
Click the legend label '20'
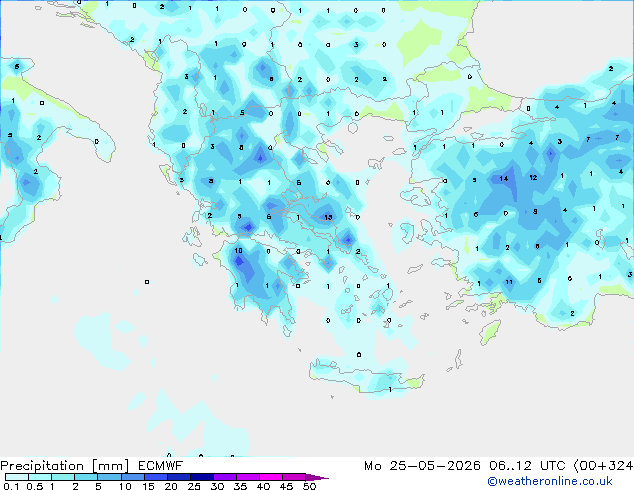tap(171, 486)
